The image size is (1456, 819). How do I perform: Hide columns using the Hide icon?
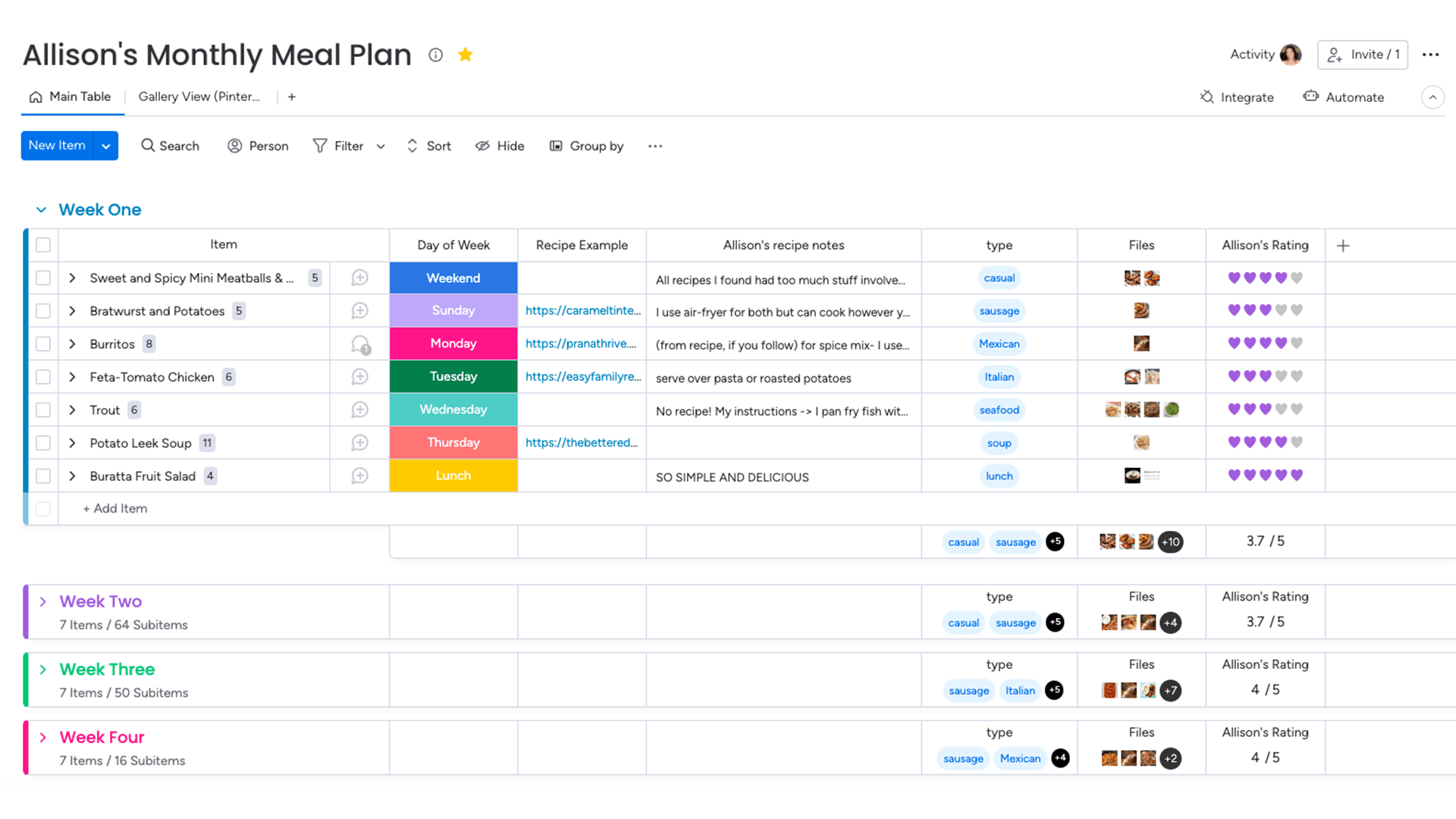[x=499, y=146]
